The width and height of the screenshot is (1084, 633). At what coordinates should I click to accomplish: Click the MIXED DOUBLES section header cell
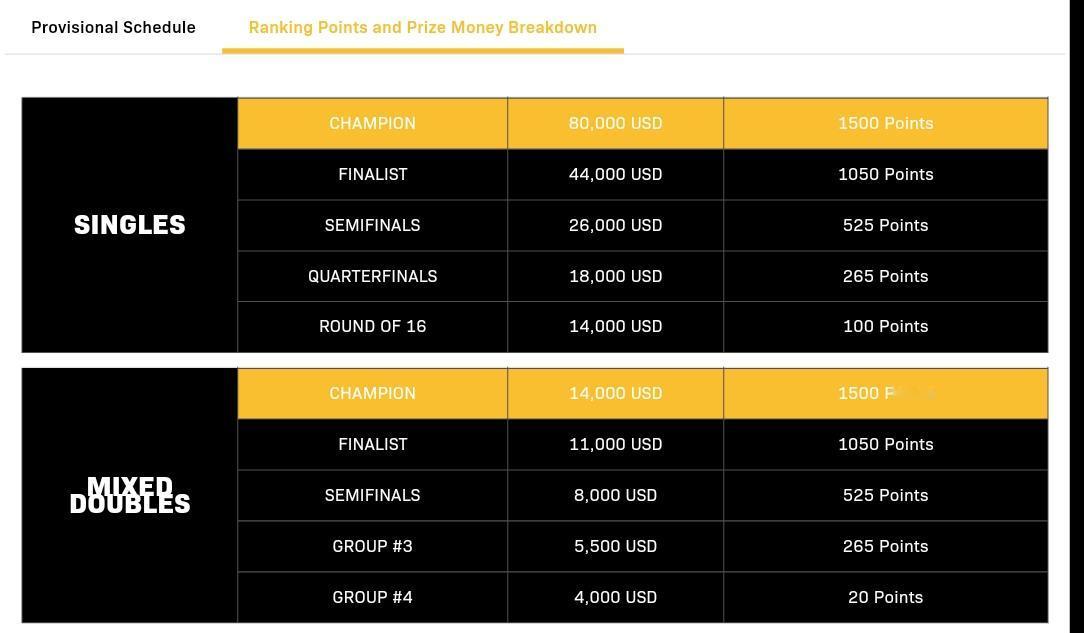point(130,495)
